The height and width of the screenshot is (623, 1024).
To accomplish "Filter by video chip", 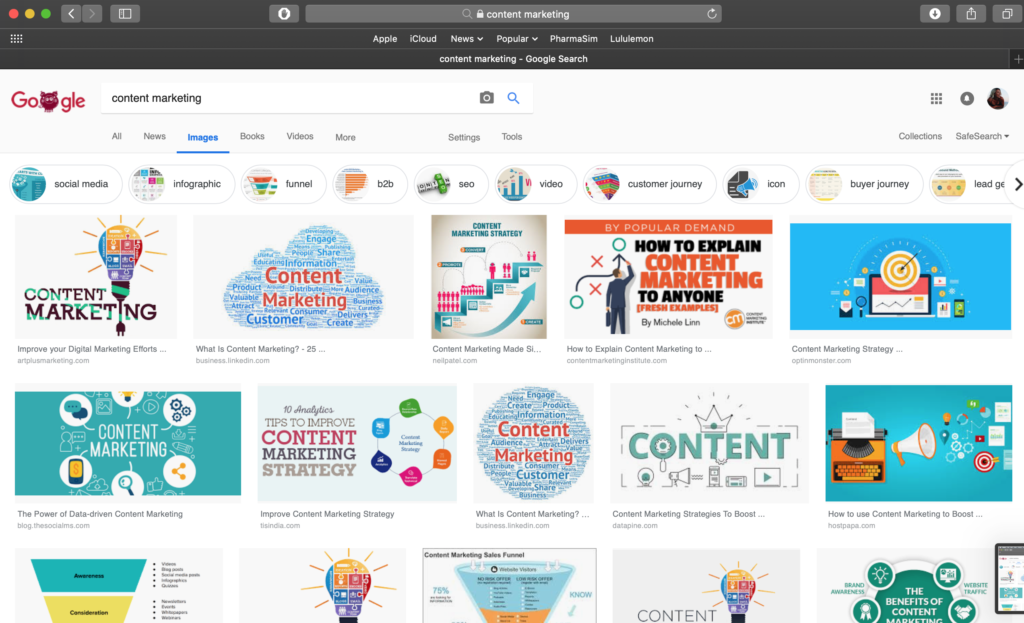I will pyautogui.click(x=536, y=184).
